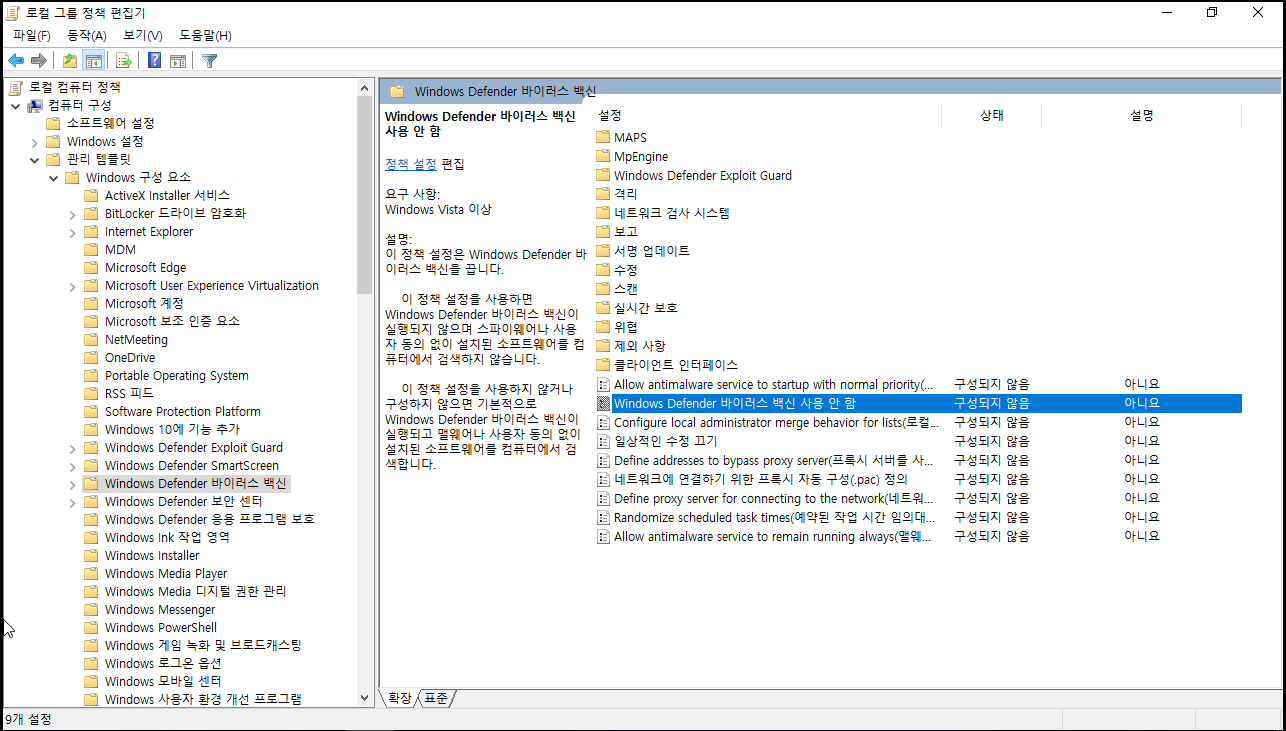The image size is (1286, 731).
Task: Select 'Define proxy server for connecting' policy
Action: pyautogui.click(x=918, y=498)
